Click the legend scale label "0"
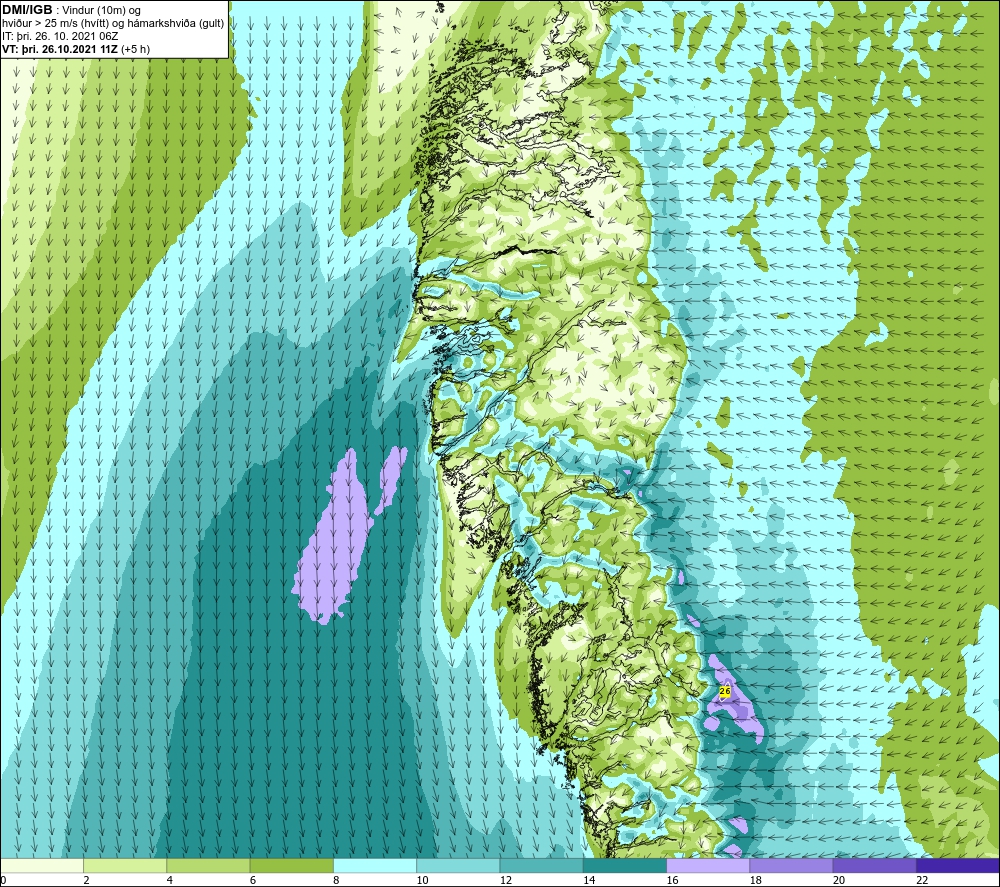The image size is (1000, 887). point(3,880)
